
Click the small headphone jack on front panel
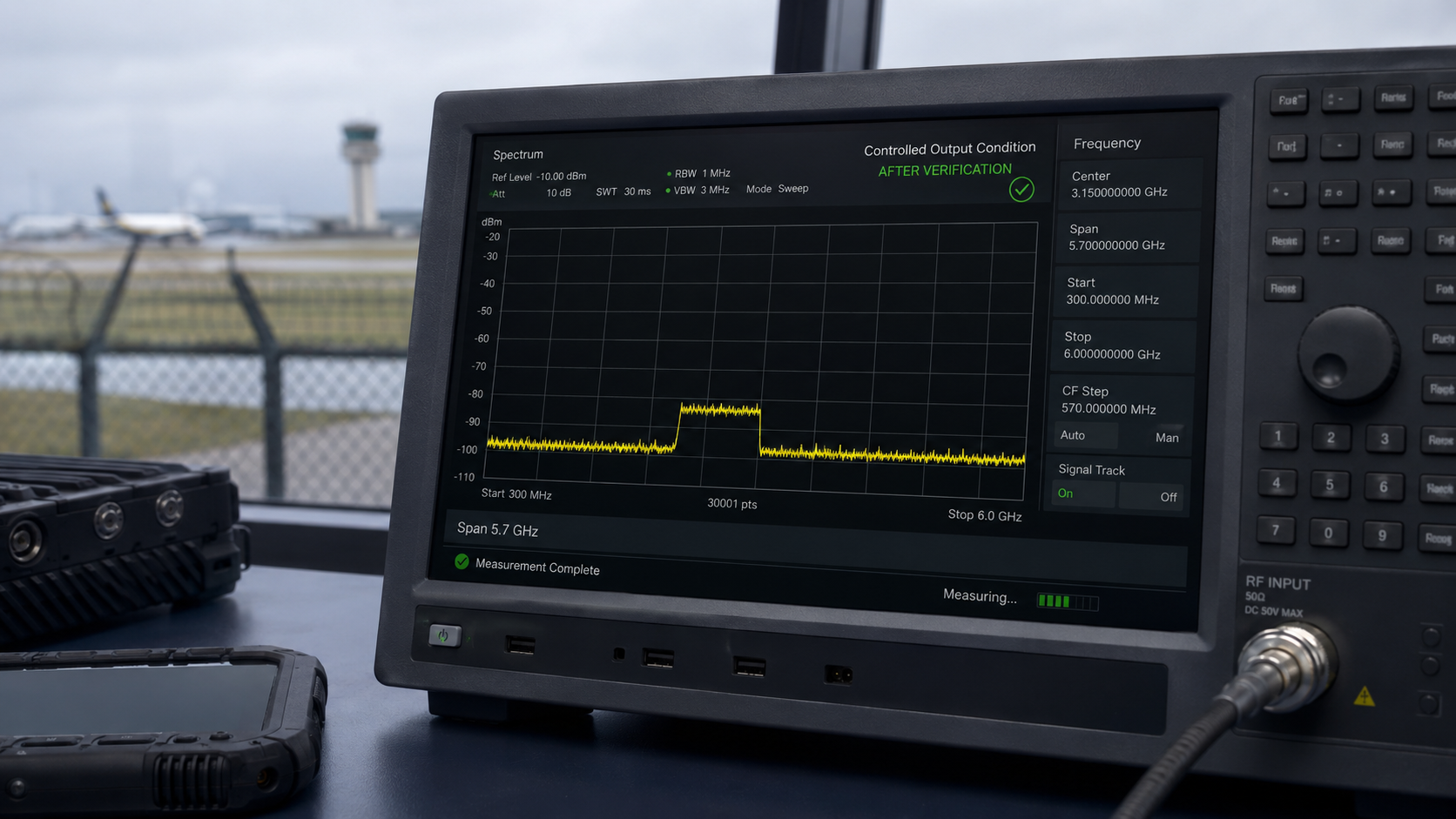pos(619,653)
